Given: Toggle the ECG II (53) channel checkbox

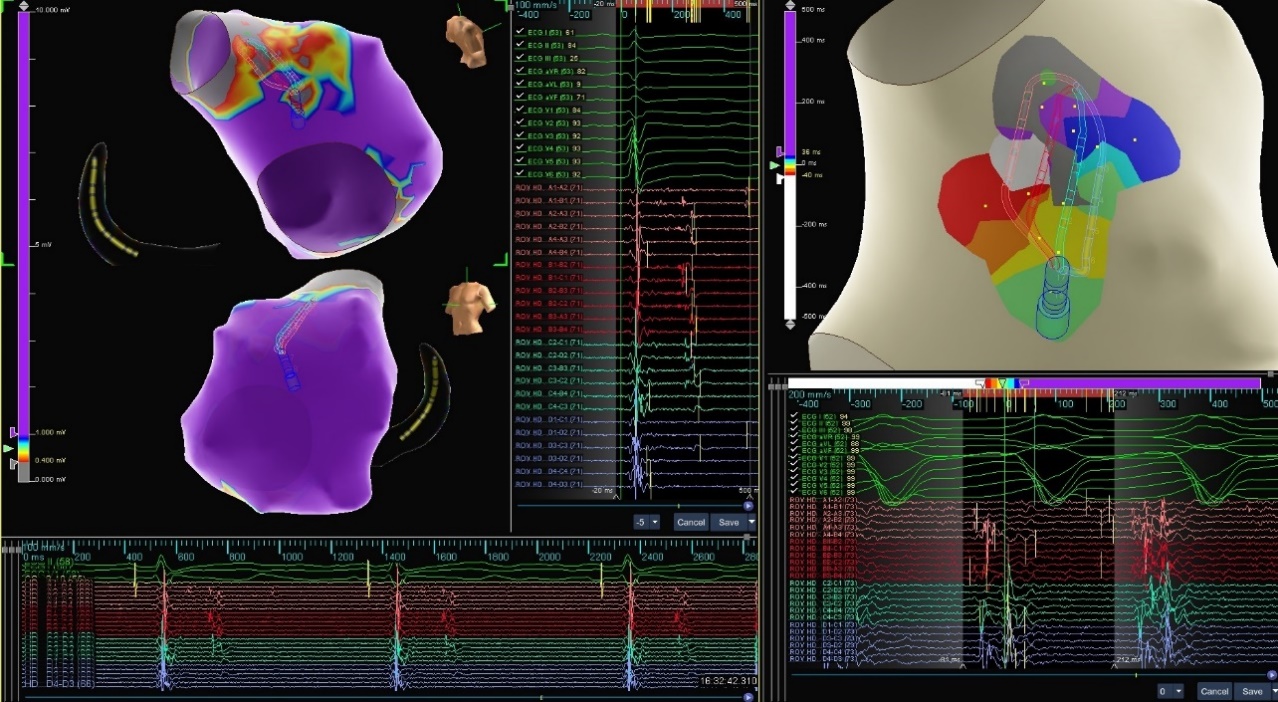Looking at the screenshot, I should tap(520, 46).
